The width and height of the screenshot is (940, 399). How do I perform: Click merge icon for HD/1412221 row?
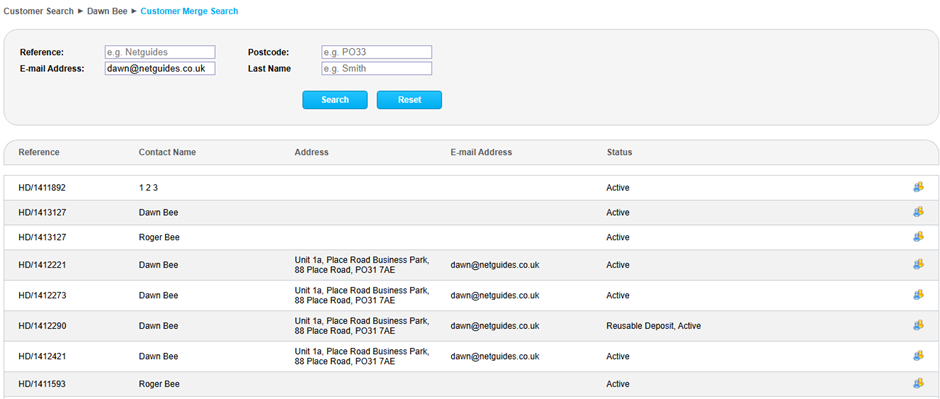tap(918, 264)
